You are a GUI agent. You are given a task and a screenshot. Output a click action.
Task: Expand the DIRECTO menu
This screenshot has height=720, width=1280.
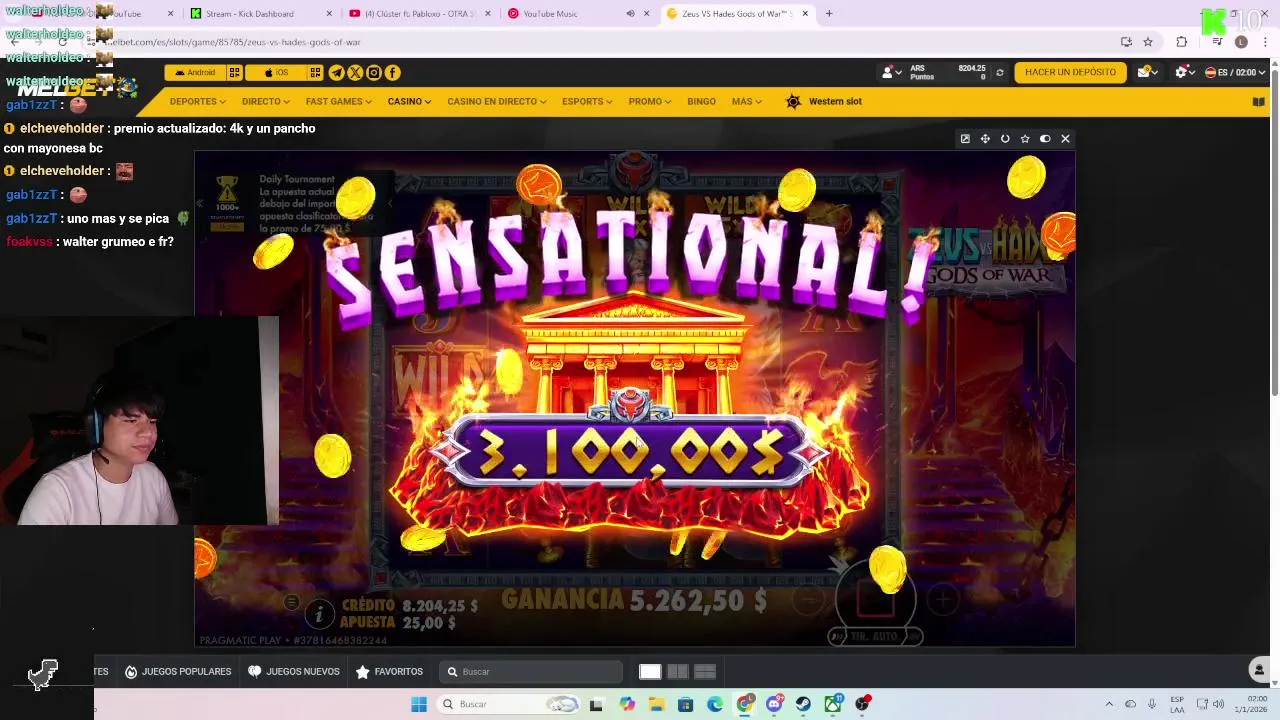click(x=265, y=101)
